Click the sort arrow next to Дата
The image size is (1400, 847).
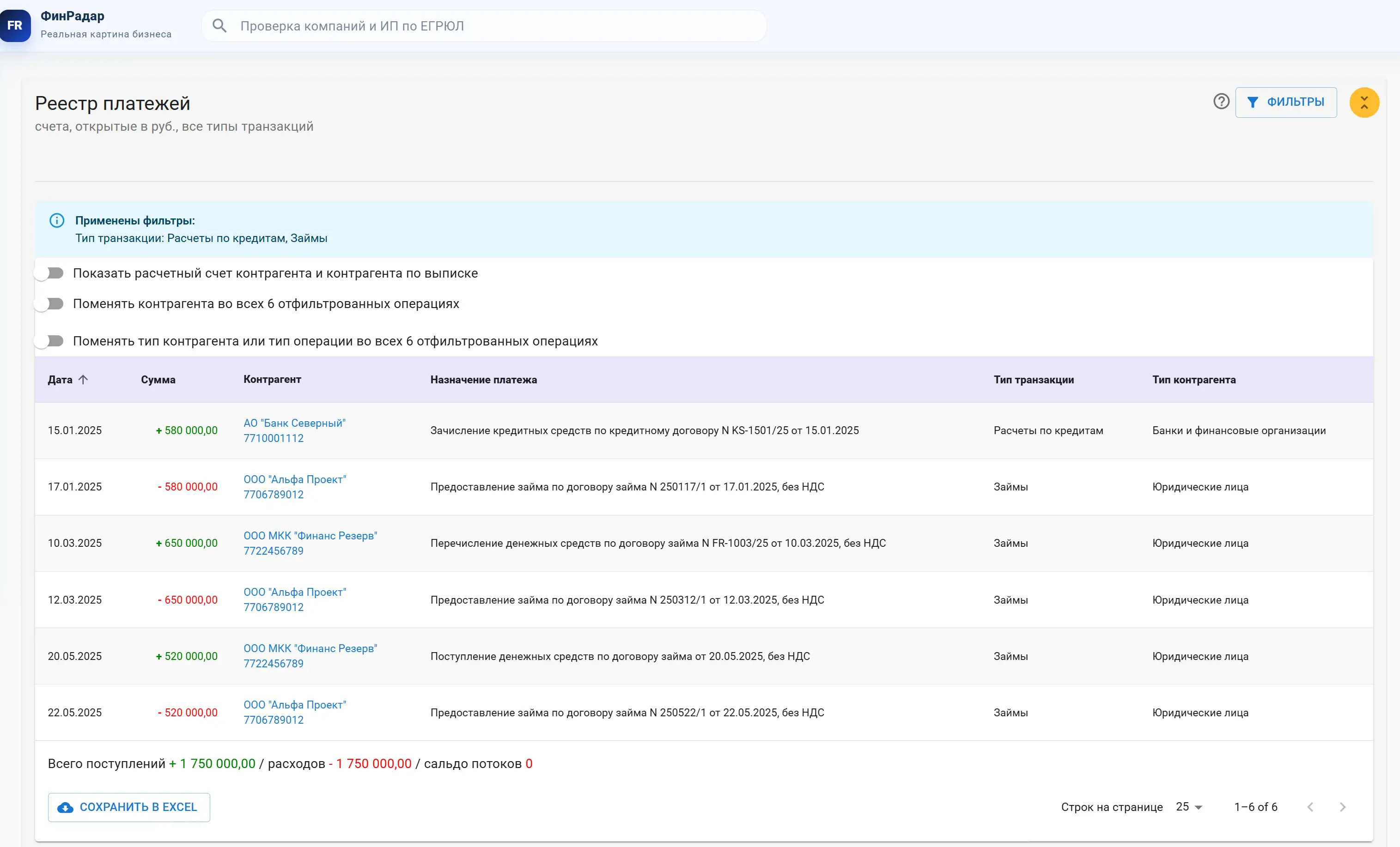pyautogui.click(x=83, y=380)
